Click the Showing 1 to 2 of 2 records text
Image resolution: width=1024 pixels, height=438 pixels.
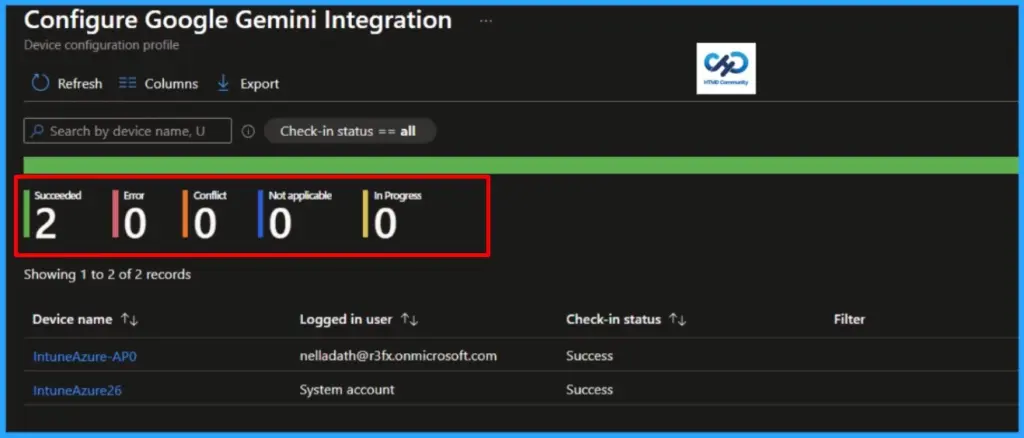tap(107, 275)
